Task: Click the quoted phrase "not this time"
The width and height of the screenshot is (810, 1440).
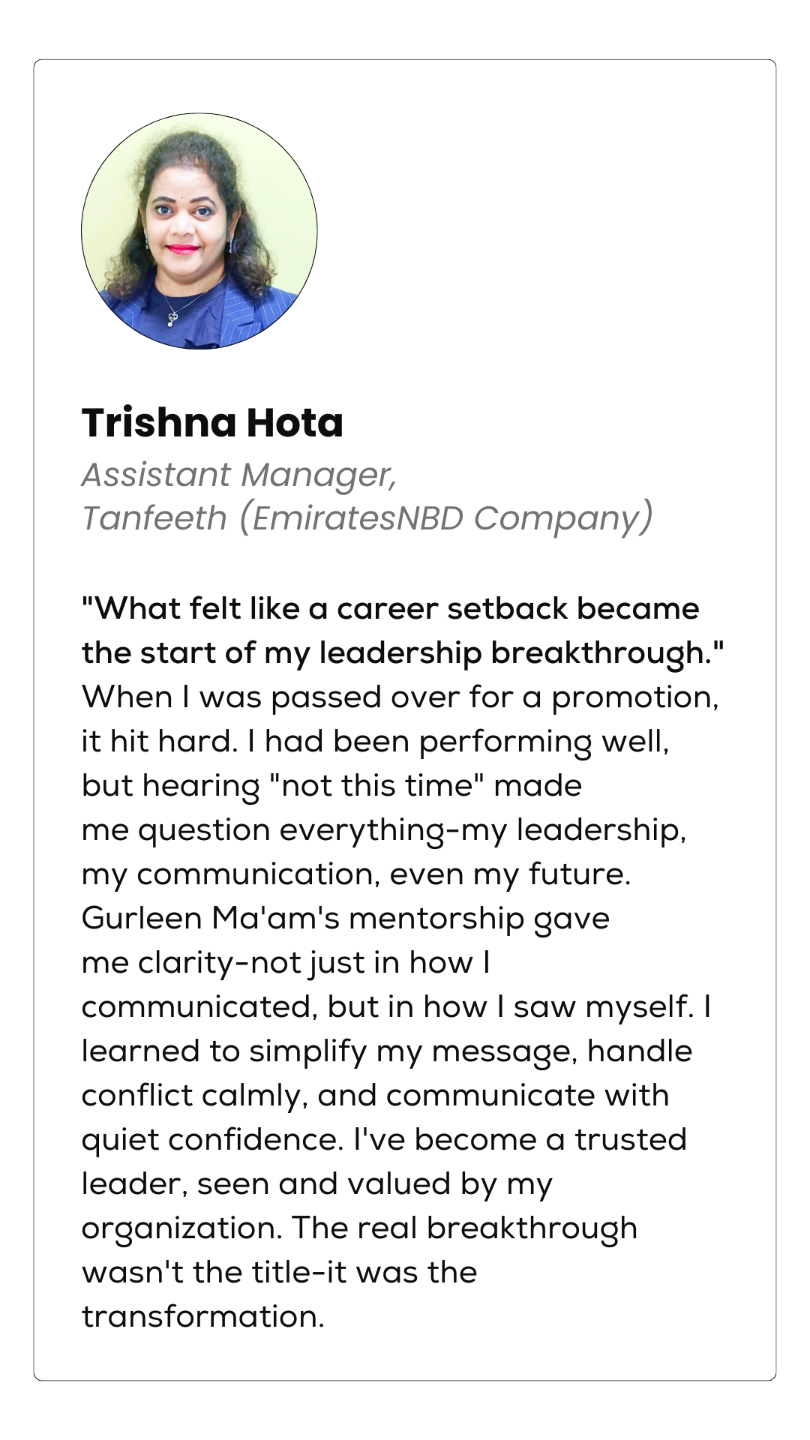Action: (380, 785)
